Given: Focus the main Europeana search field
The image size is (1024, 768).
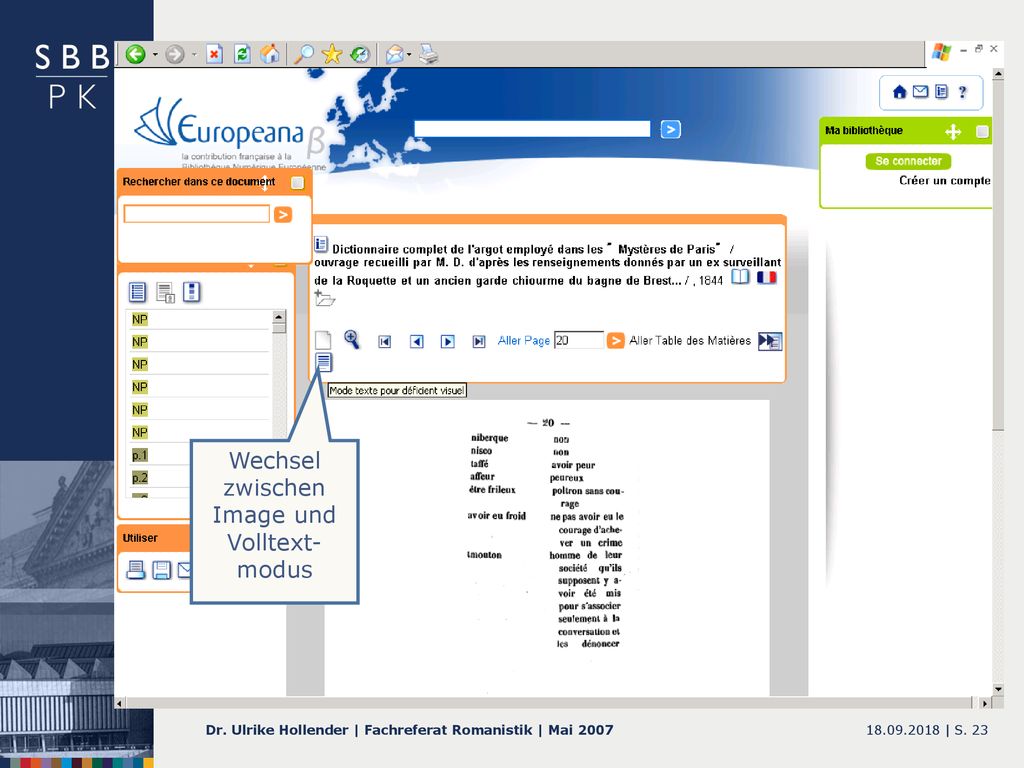Looking at the screenshot, I should tap(532, 129).
